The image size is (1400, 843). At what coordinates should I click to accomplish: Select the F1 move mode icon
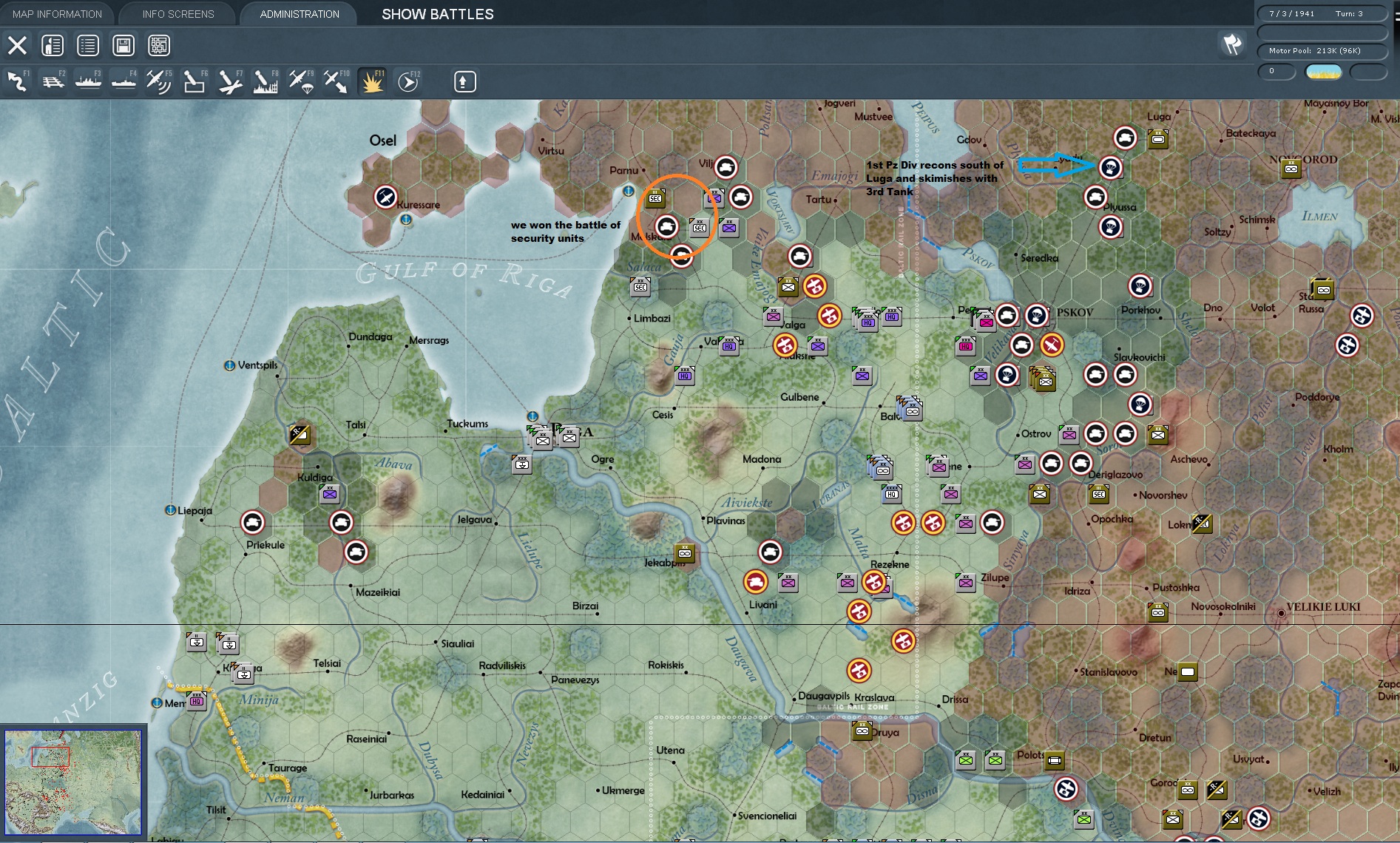(x=17, y=81)
